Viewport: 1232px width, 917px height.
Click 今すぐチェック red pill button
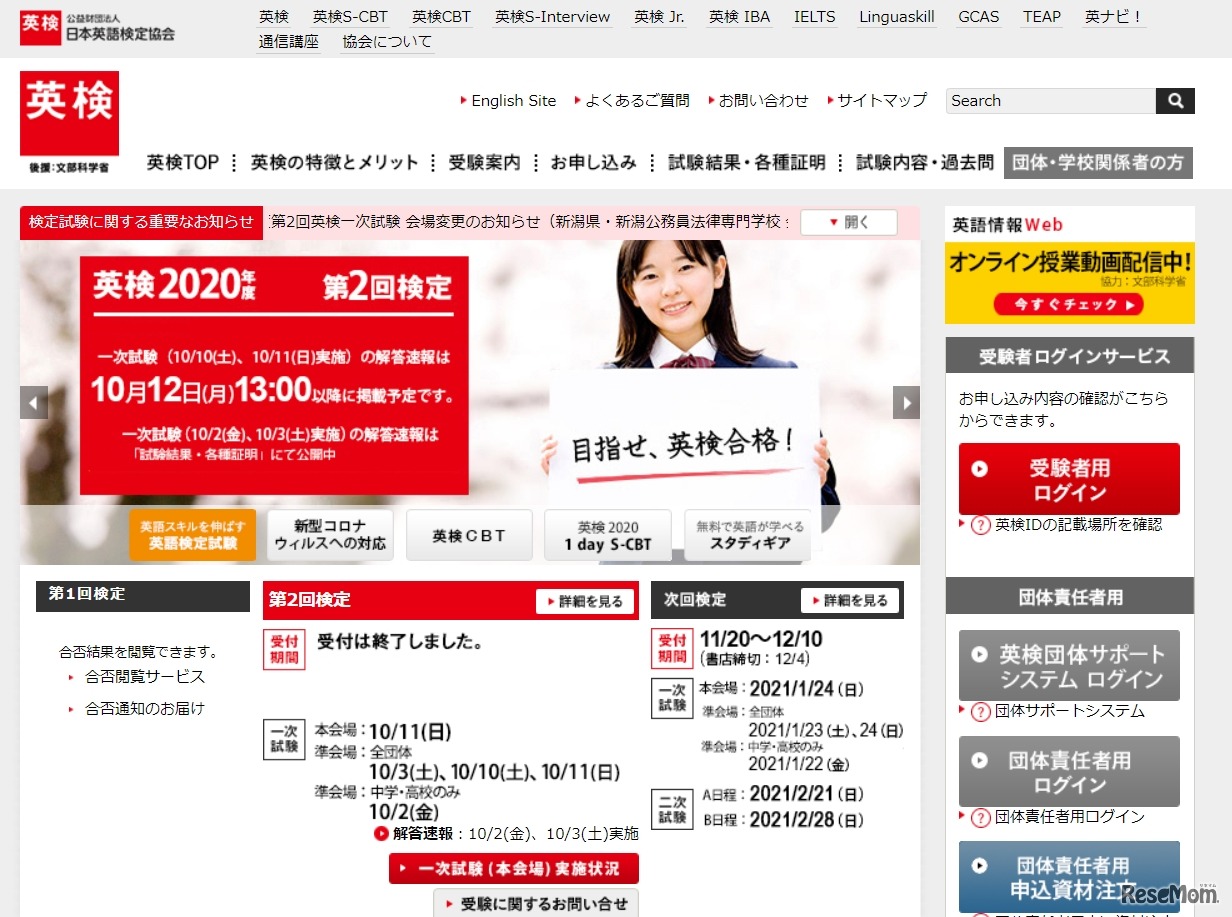coord(1068,305)
